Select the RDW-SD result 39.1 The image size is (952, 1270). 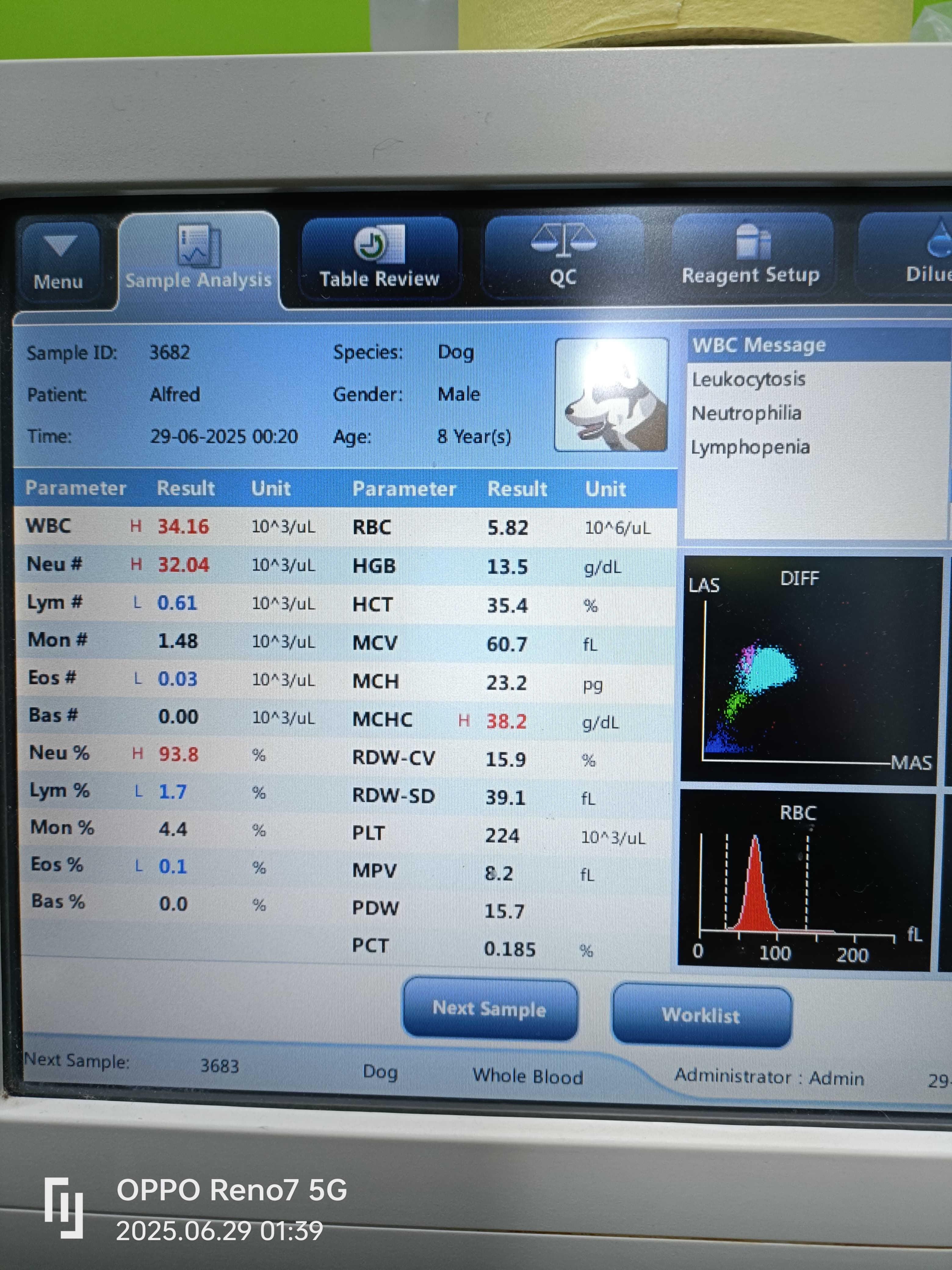coord(506,797)
